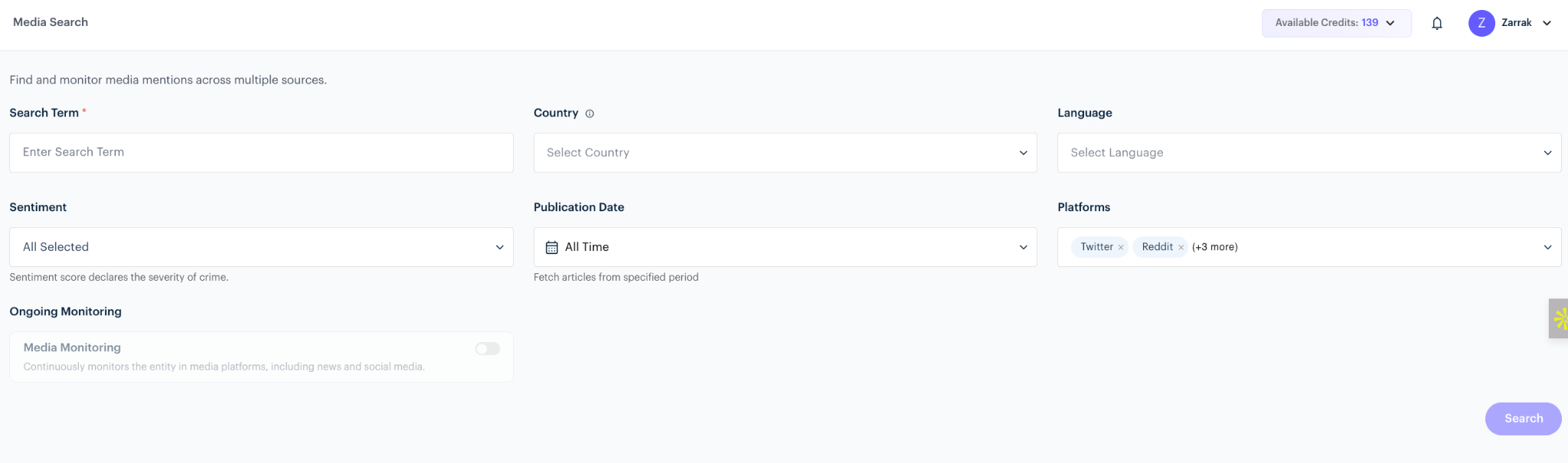The width and height of the screenshot is (1568, 463).
Task: Click the Media Search page title
Action: tap(51, 22)
